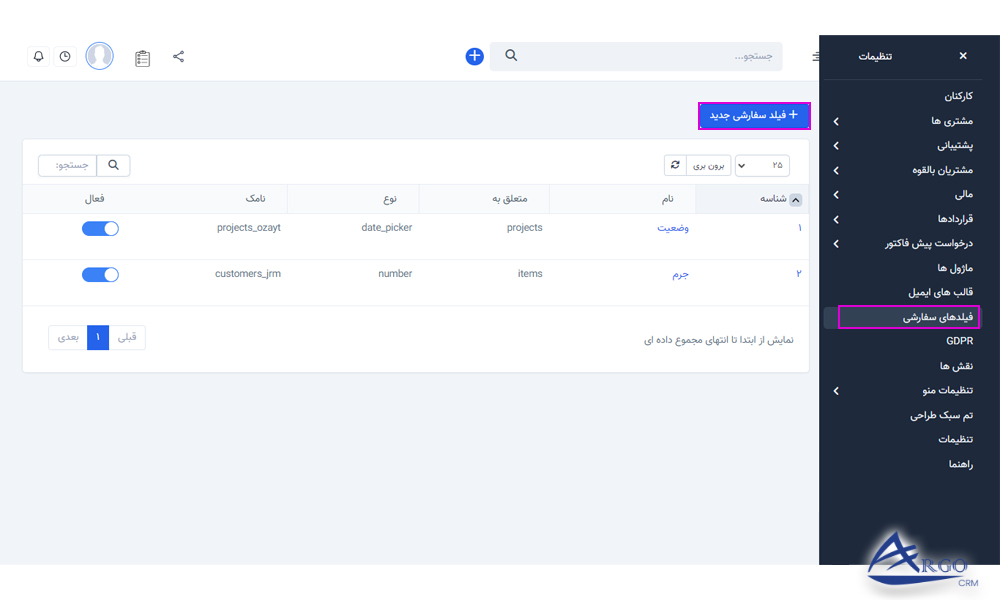Viewport: 1000px width, 600px height.
Task: Click the برون بری export button
Action: (708, 164)
